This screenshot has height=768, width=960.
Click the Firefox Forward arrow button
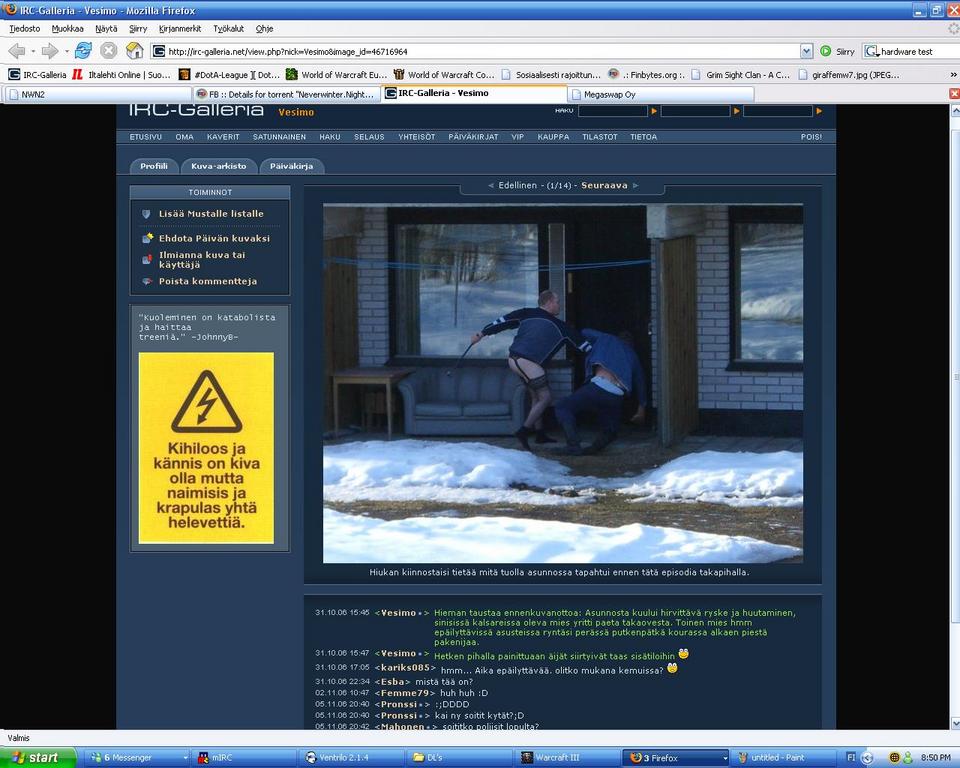click(x=50, y=51)
